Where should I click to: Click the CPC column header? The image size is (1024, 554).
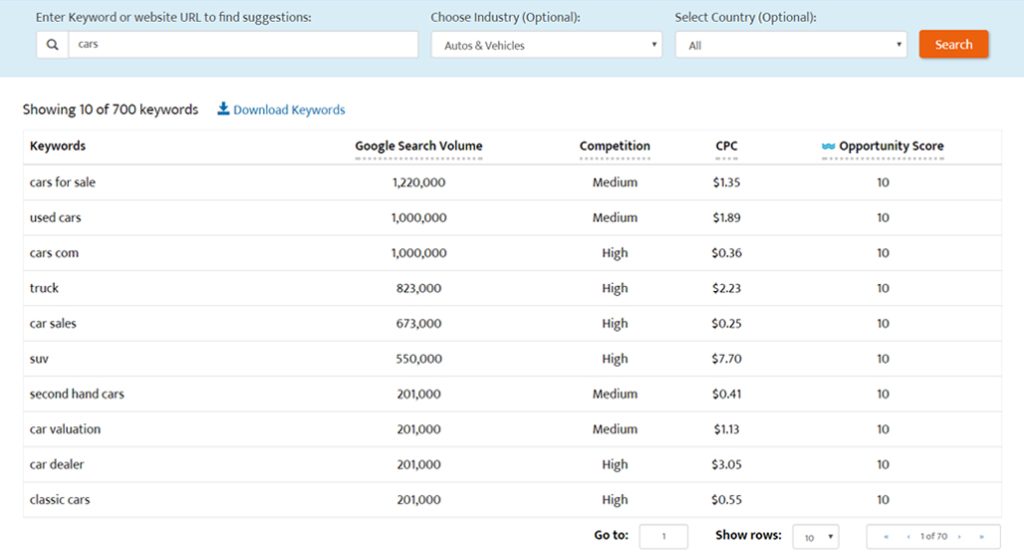pos(726,146)
